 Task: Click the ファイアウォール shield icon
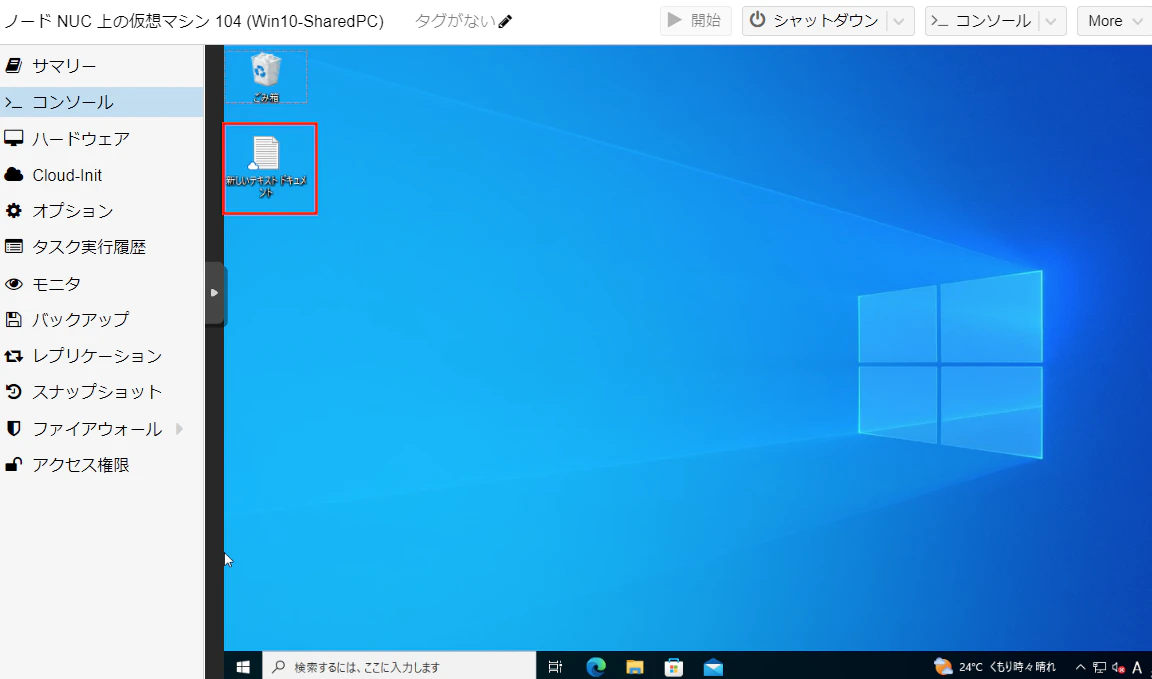[13, 428]
